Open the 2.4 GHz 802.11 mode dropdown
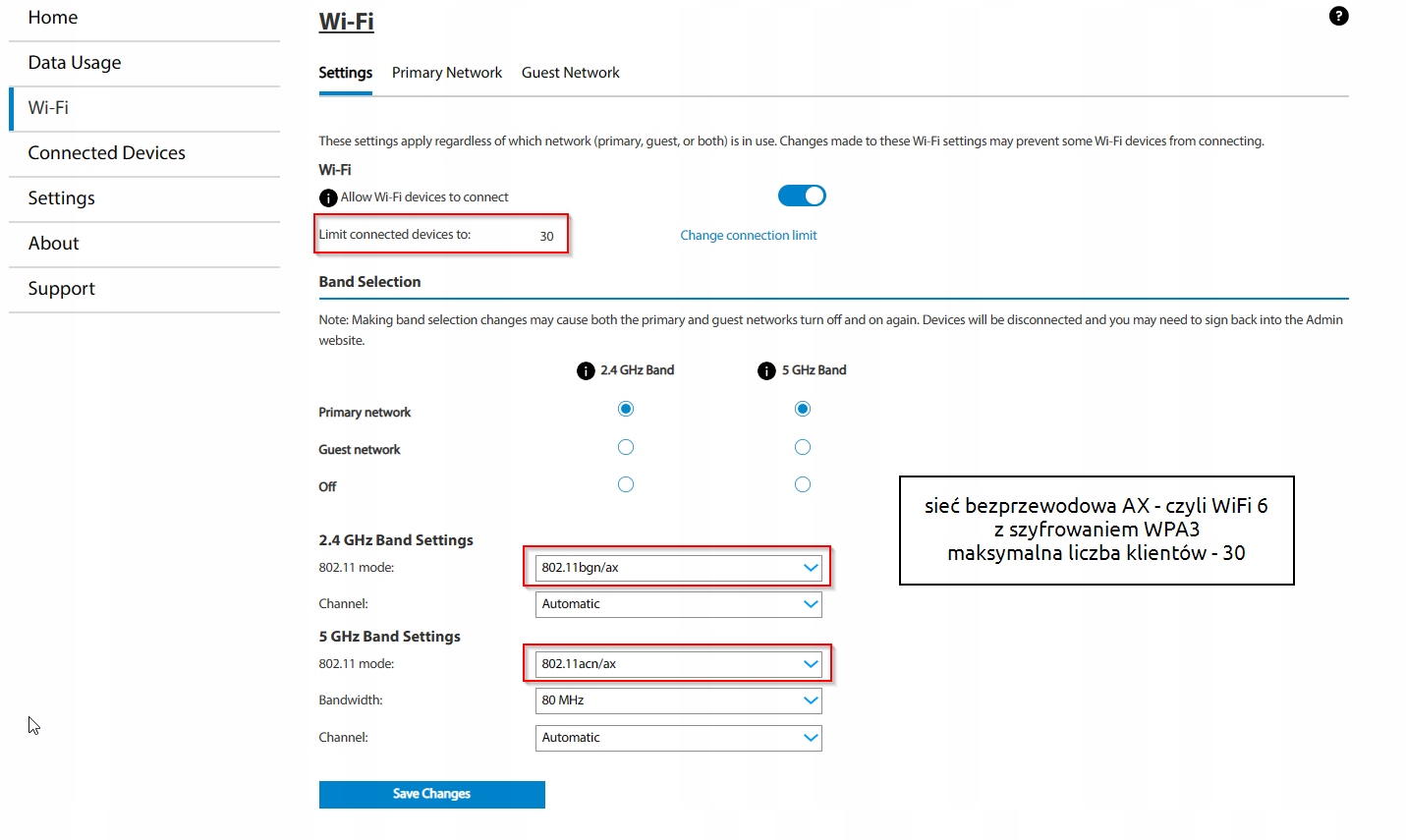Image resolution: width=1406 pixels, height=840 pixels. point(678,568)
